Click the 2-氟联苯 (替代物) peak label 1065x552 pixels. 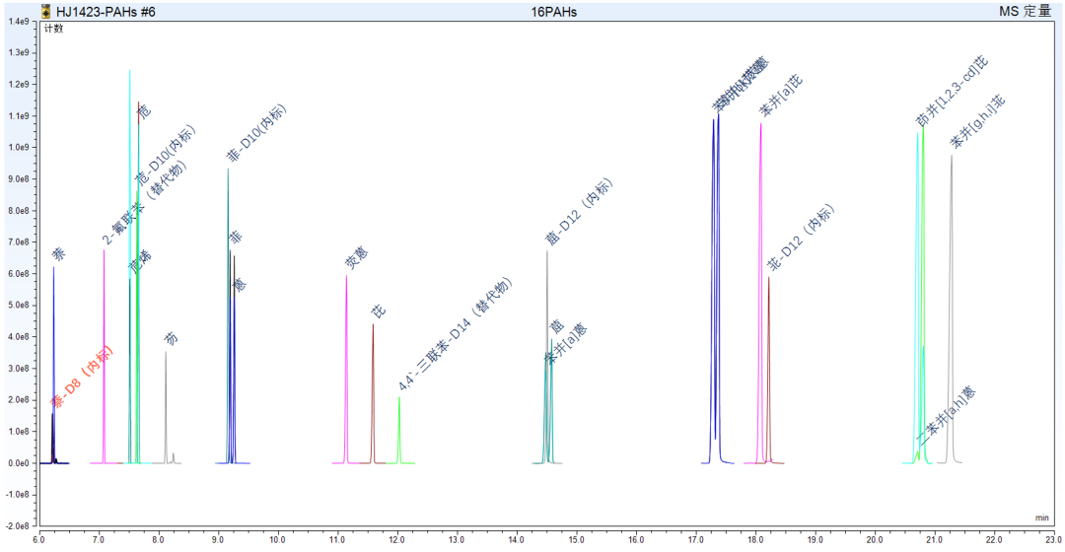tap(144, 202)
